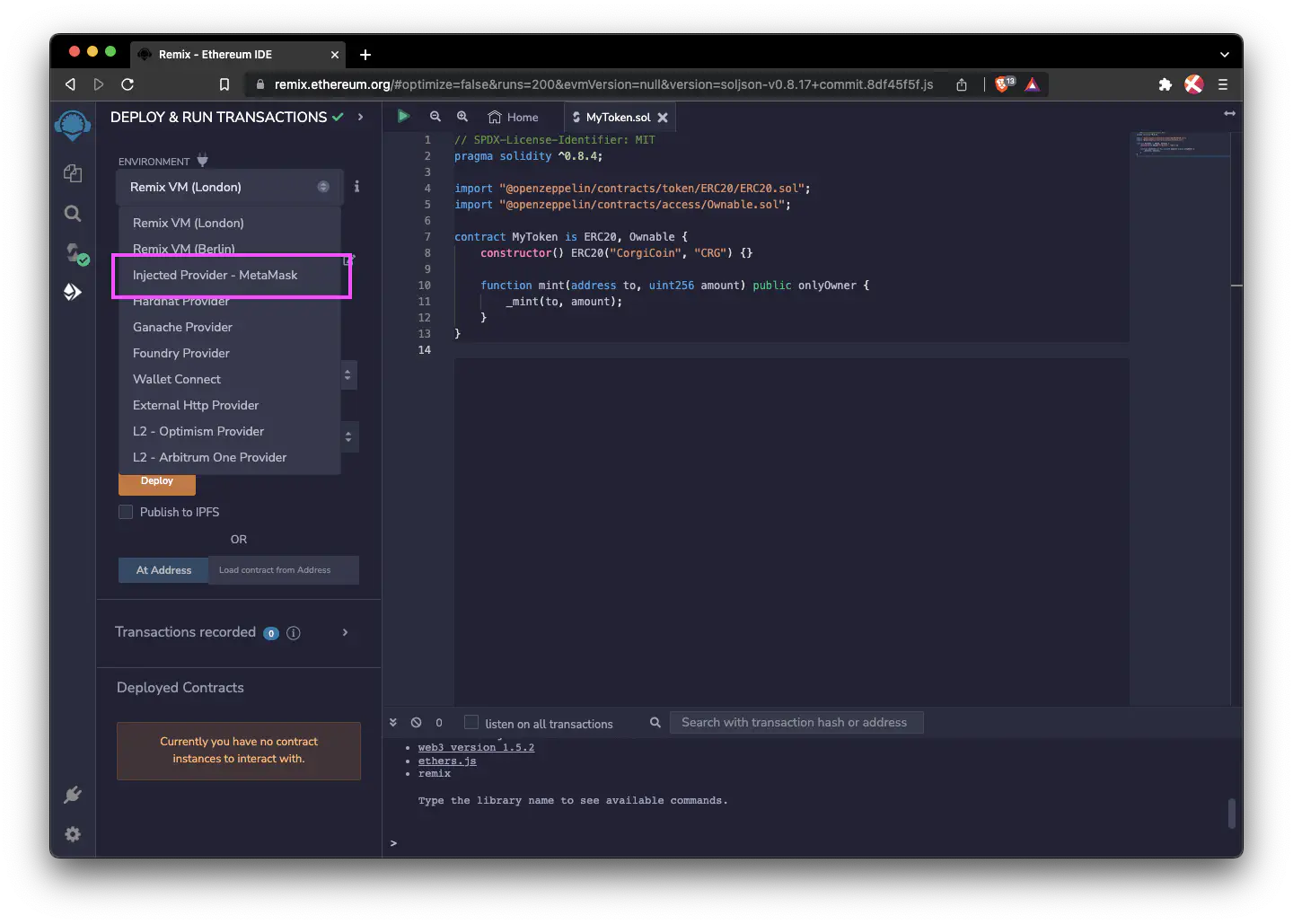This screenshot has width=1293, height=924.
Task: Click the clear console circle-slash icon
Action: [x=416, y=723]
